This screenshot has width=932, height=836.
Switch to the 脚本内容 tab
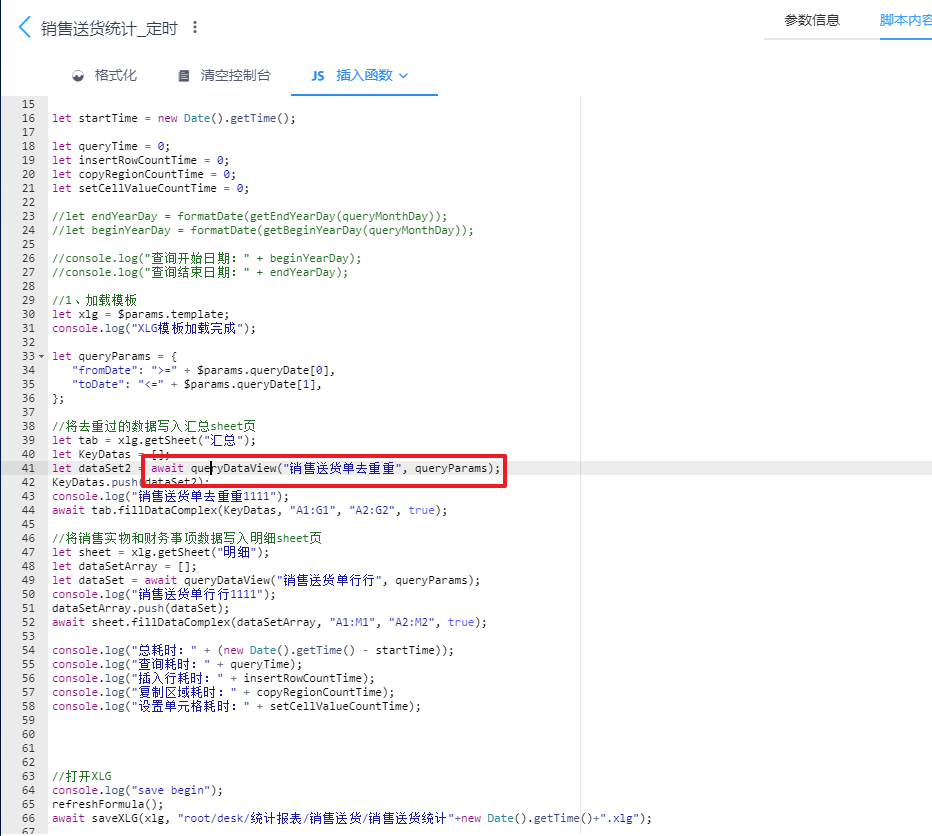[905, 20]
